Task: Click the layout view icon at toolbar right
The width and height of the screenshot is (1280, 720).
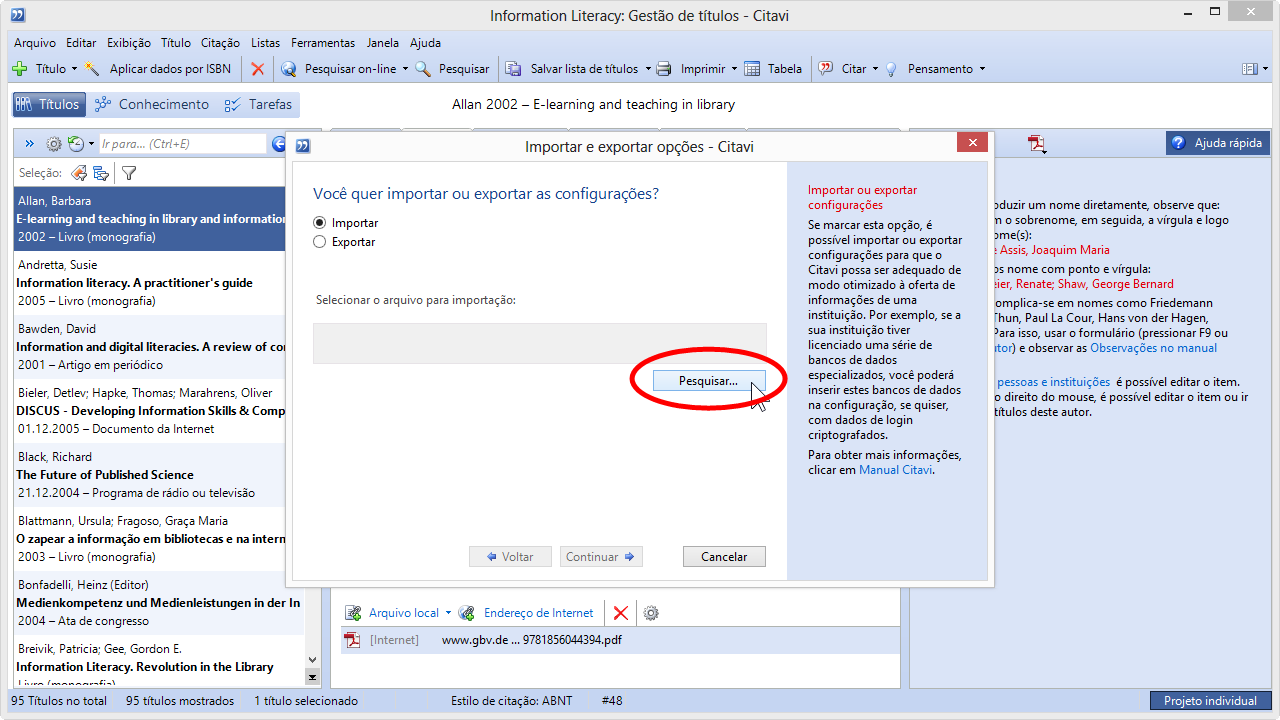Action: (1249, 69)
